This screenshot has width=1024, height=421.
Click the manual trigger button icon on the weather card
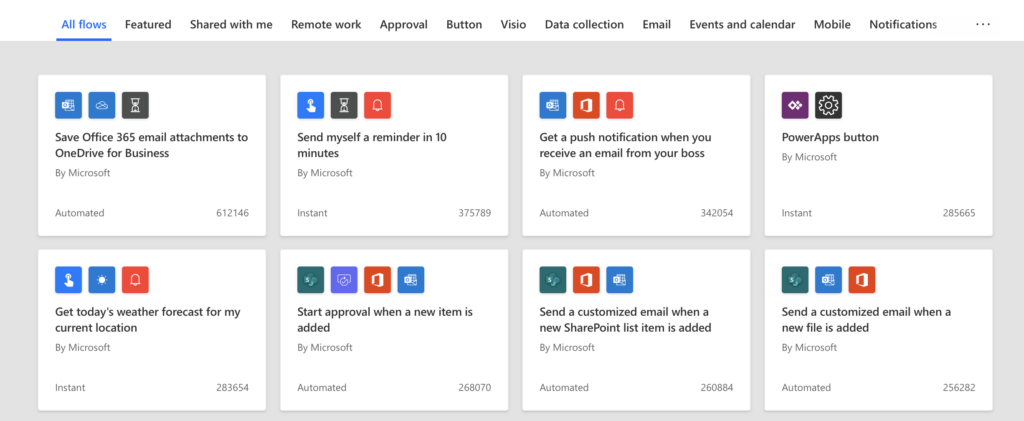68,280
